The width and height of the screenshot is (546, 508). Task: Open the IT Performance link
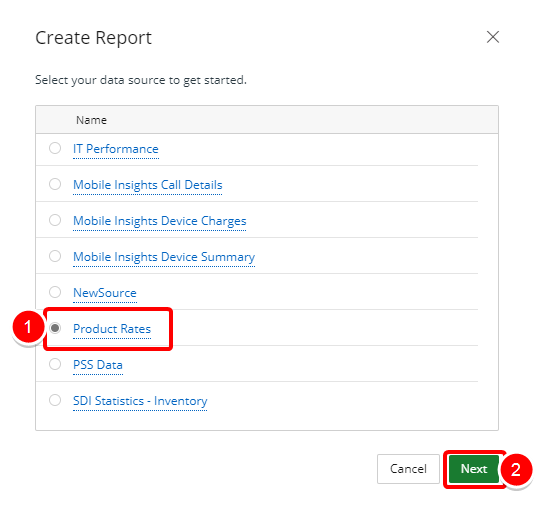pyautogui.click(x=116, y=149)
